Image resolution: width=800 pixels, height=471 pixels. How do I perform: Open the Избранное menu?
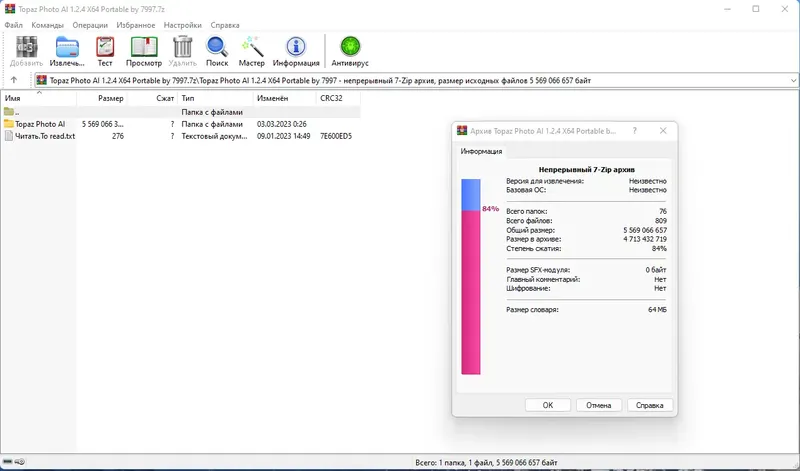point(136,25)
